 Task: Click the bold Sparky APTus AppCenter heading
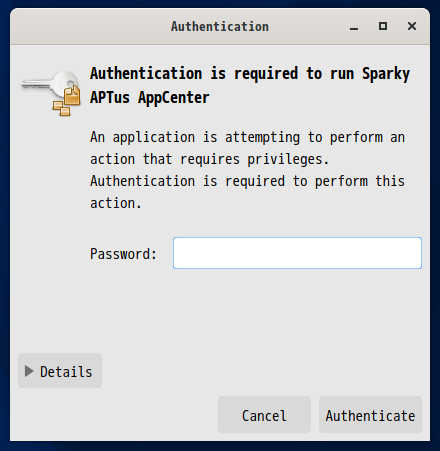250,85
